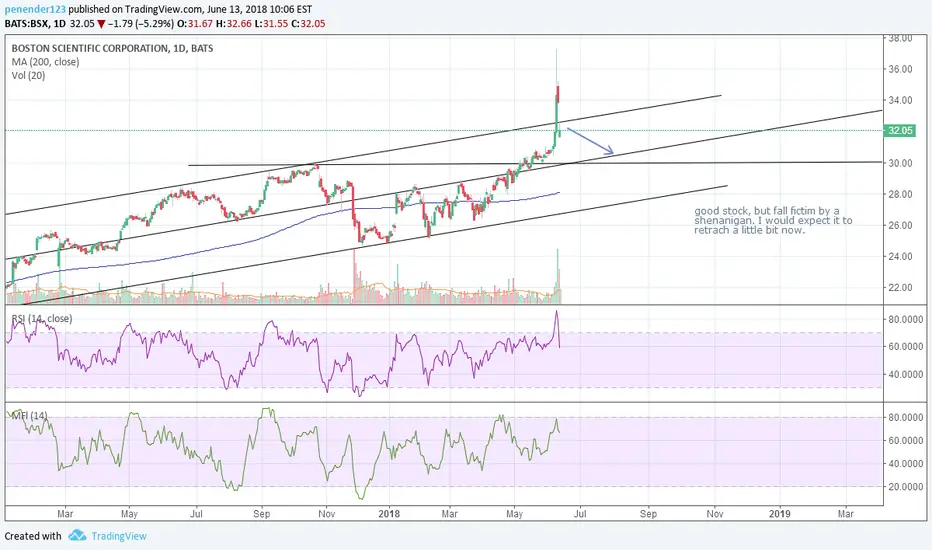Click the 36.00 price axis label

pyautogui.click(x=900, y=69)
